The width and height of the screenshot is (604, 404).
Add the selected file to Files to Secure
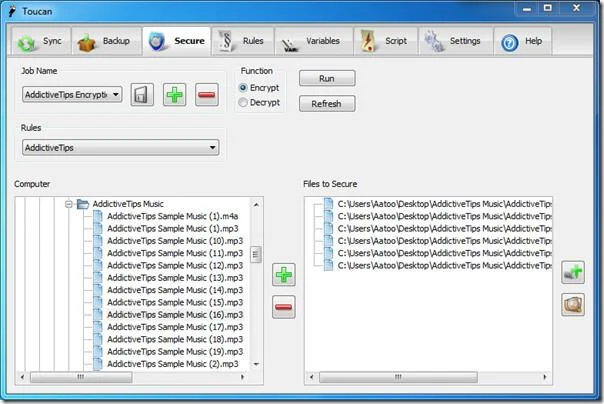point(284,275)
